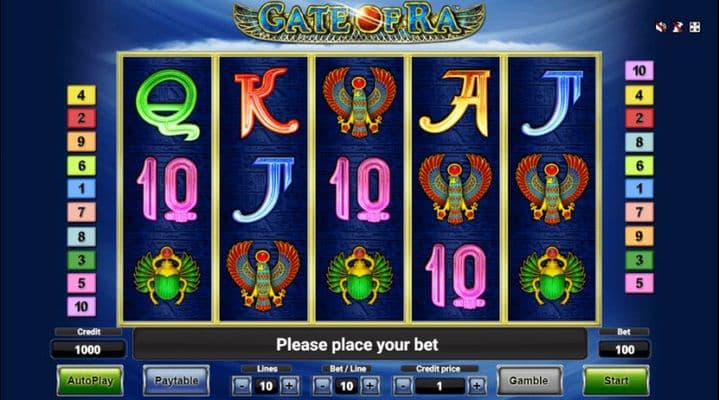The height and width of the screenshot is (400, 719).
Task: Decrease the number of Lines
Action: 242,386
